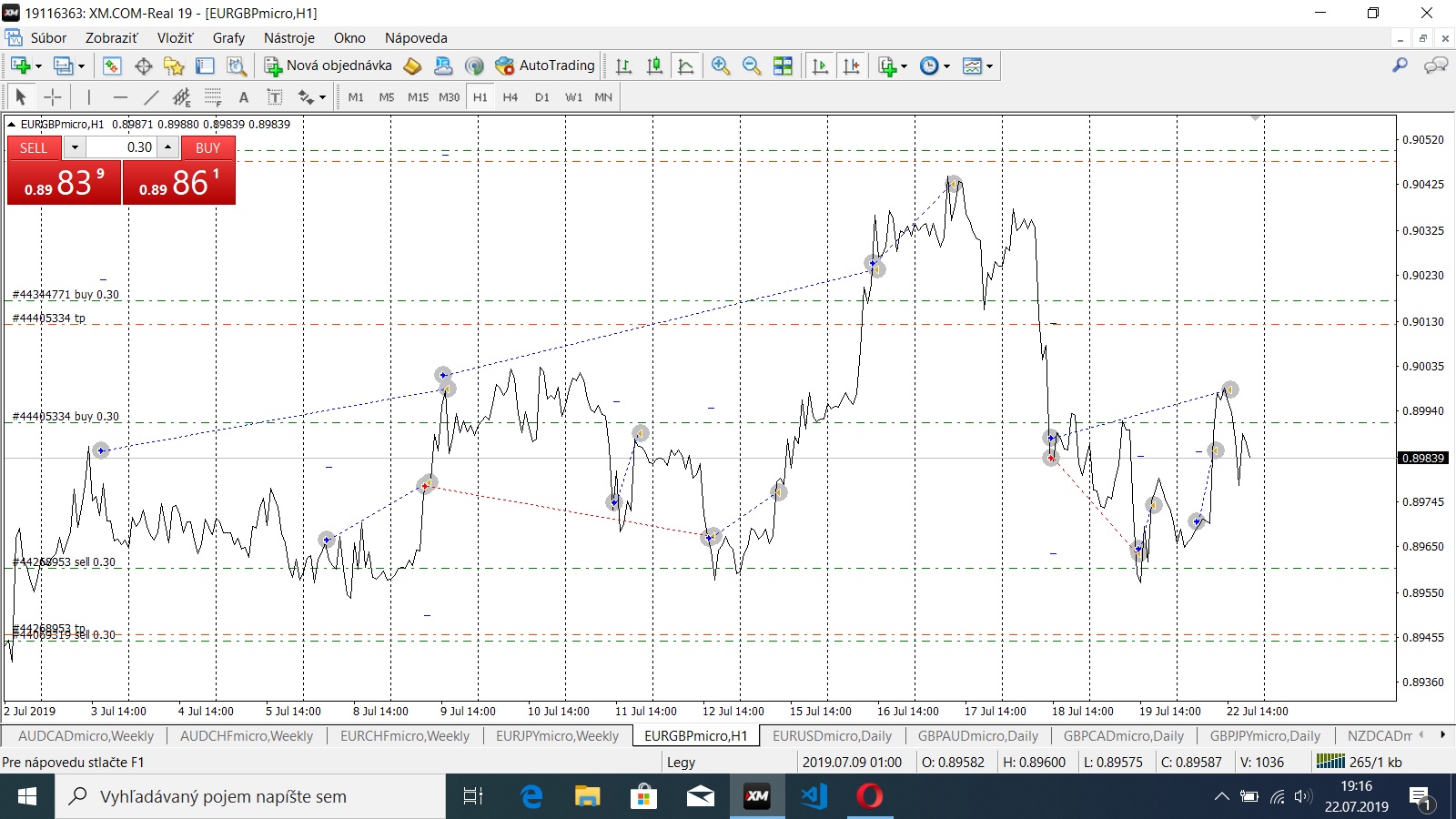The width and height of the screenshot is (1456, 819).
Task: Open Nová objednávka order dialog
Action: (329, 66)
